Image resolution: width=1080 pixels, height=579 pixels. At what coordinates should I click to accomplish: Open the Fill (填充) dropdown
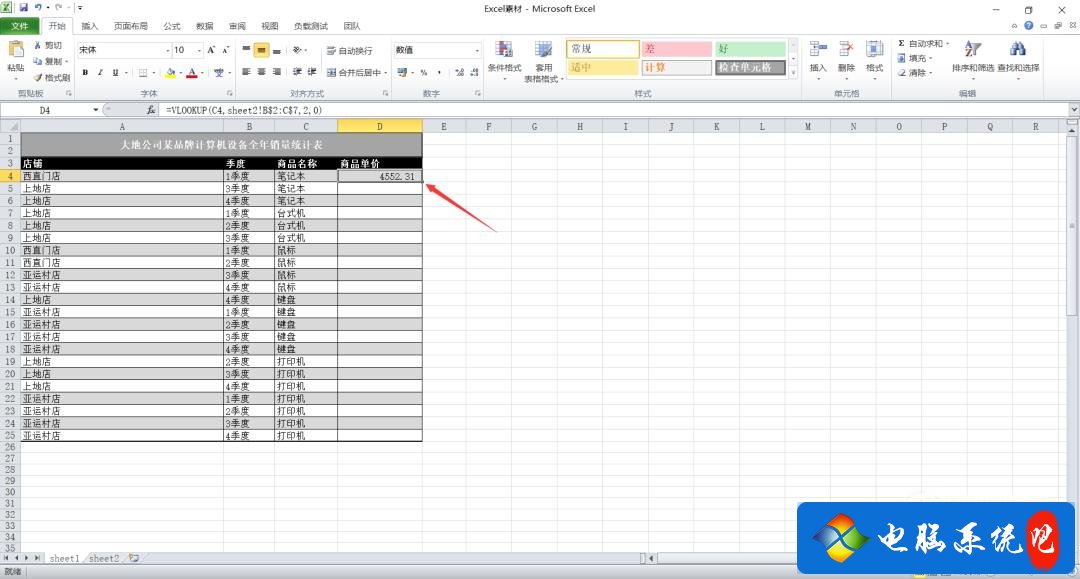[x=915, y=59]
